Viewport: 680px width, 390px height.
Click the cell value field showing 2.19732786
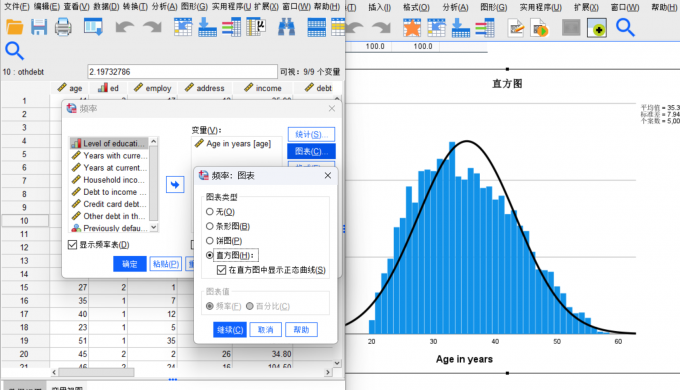tap(182, 72)
